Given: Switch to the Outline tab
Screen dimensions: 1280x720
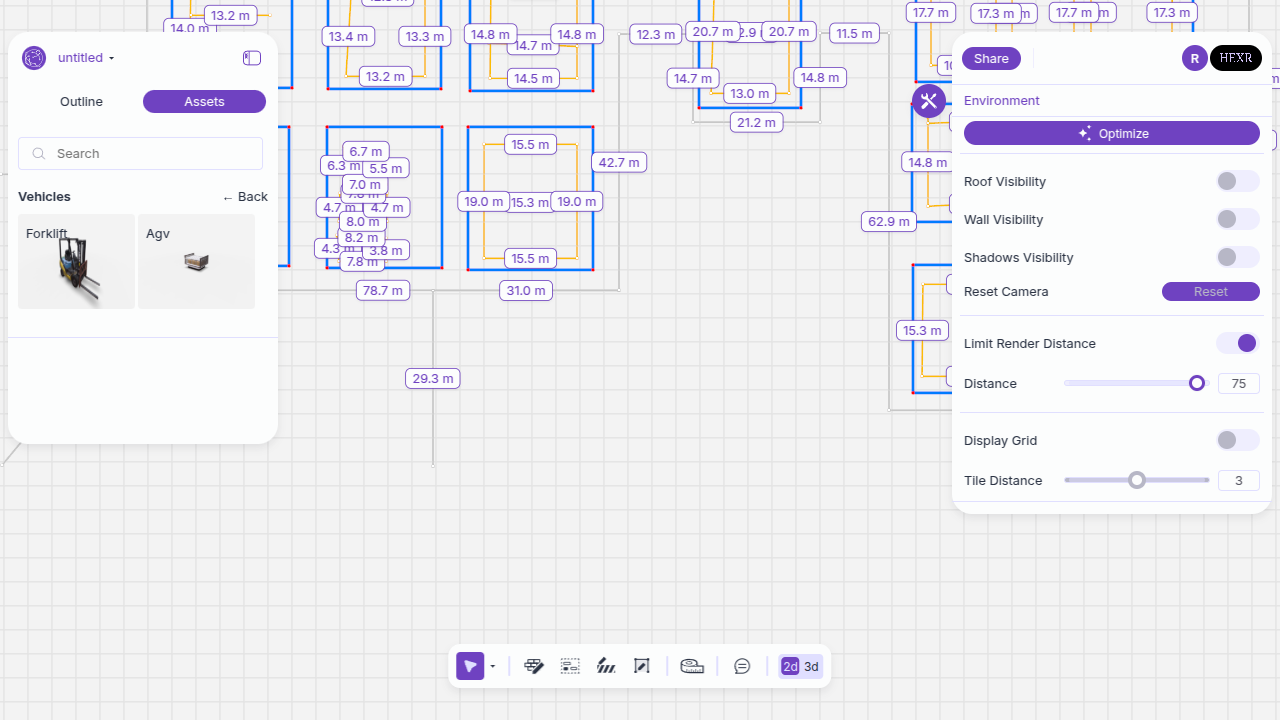Looking at the screenshot, I should point(81,102).
